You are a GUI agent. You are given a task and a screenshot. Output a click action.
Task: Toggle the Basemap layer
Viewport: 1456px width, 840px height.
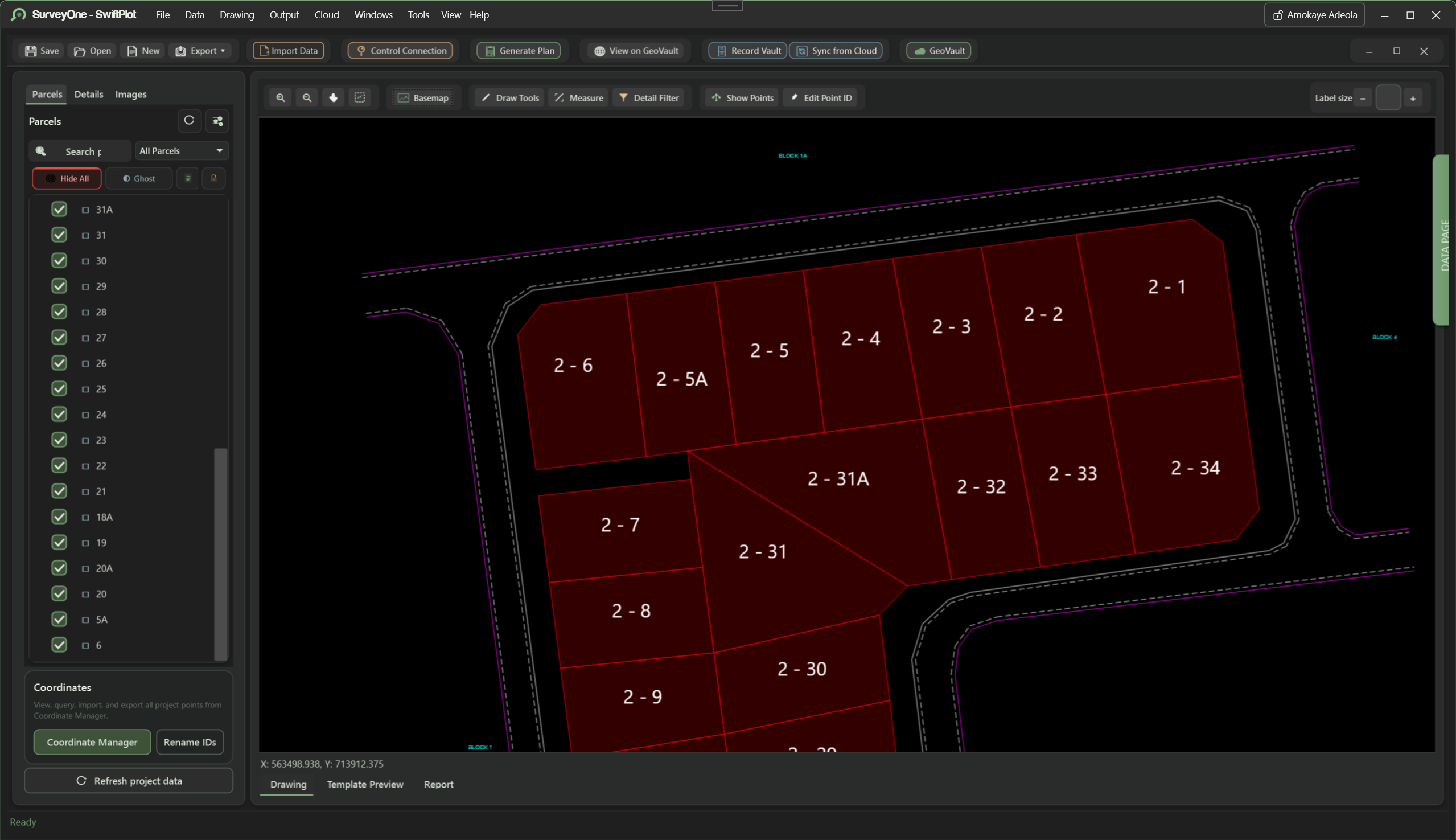423,97
